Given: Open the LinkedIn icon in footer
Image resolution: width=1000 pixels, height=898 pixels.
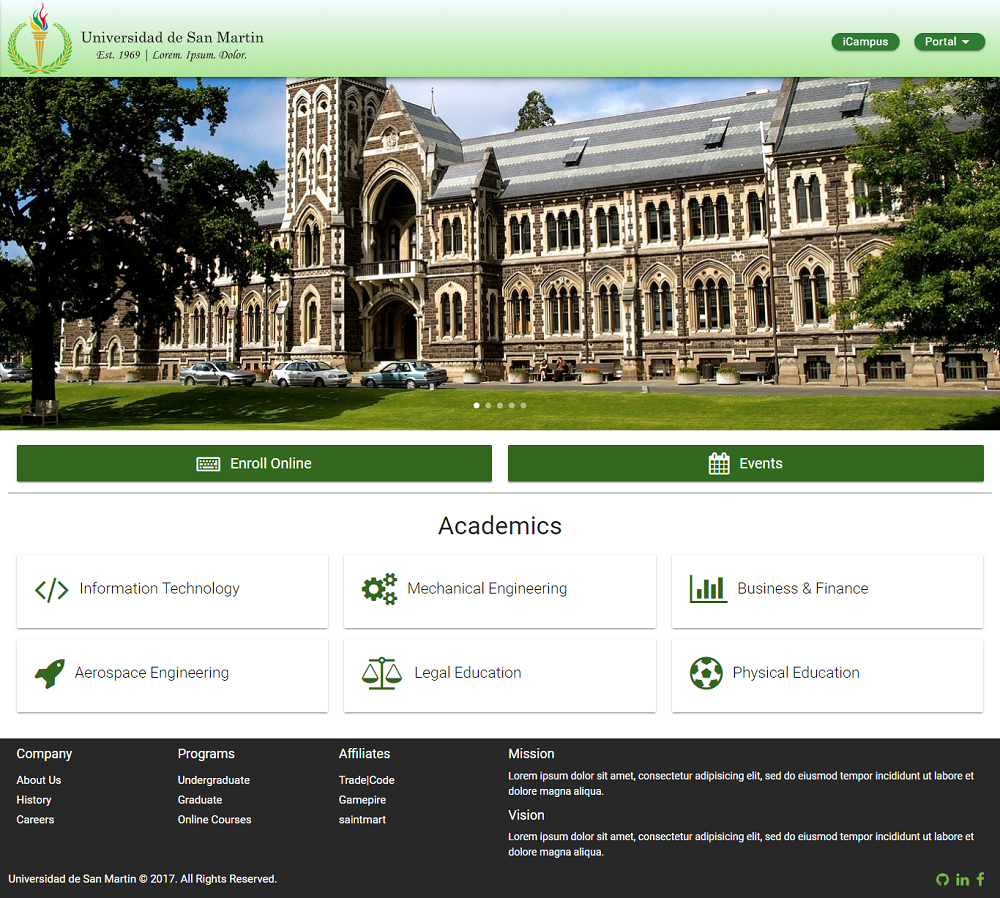Looking at the screenshot, I should tap(962, 879).
